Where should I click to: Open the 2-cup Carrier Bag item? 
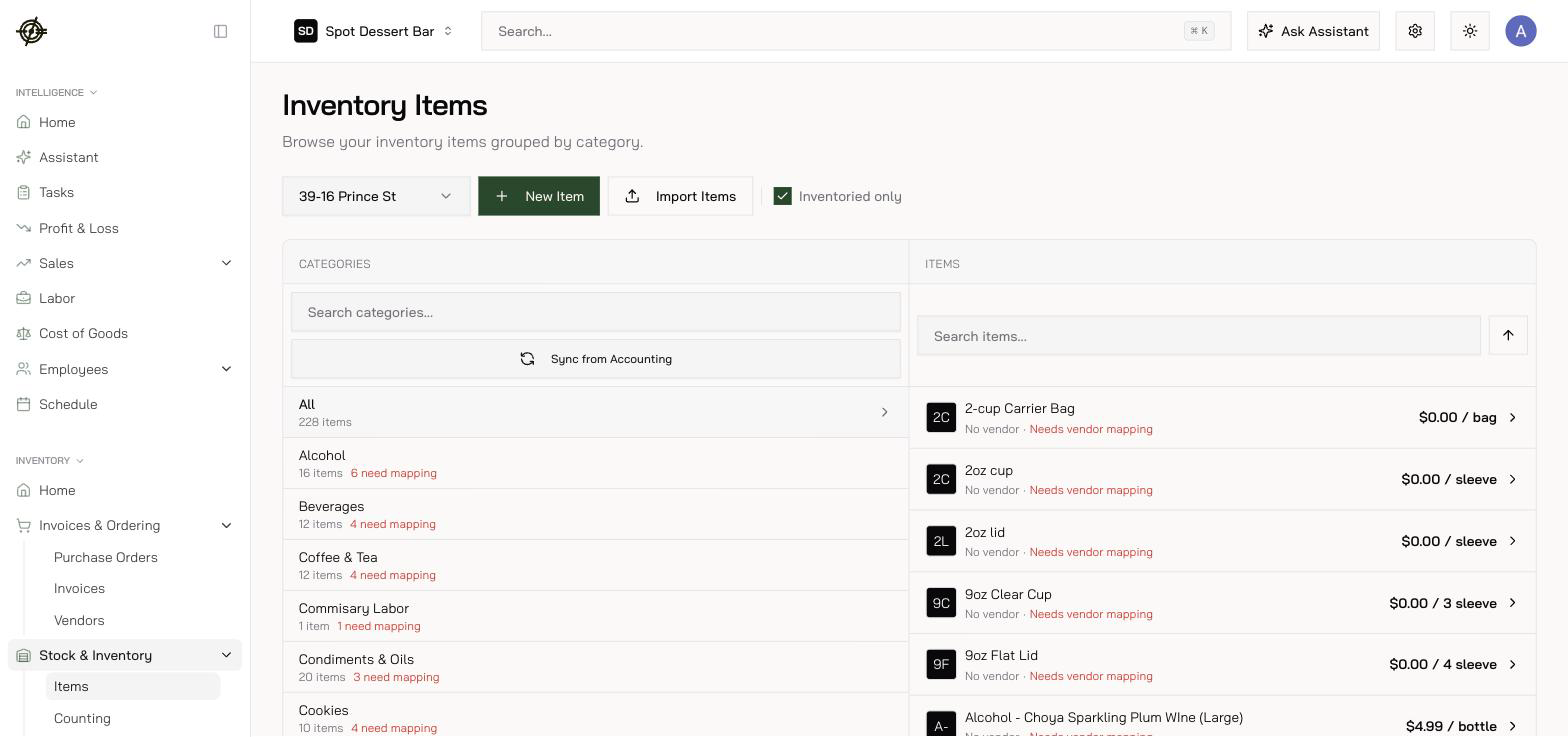click(1222, 417)
